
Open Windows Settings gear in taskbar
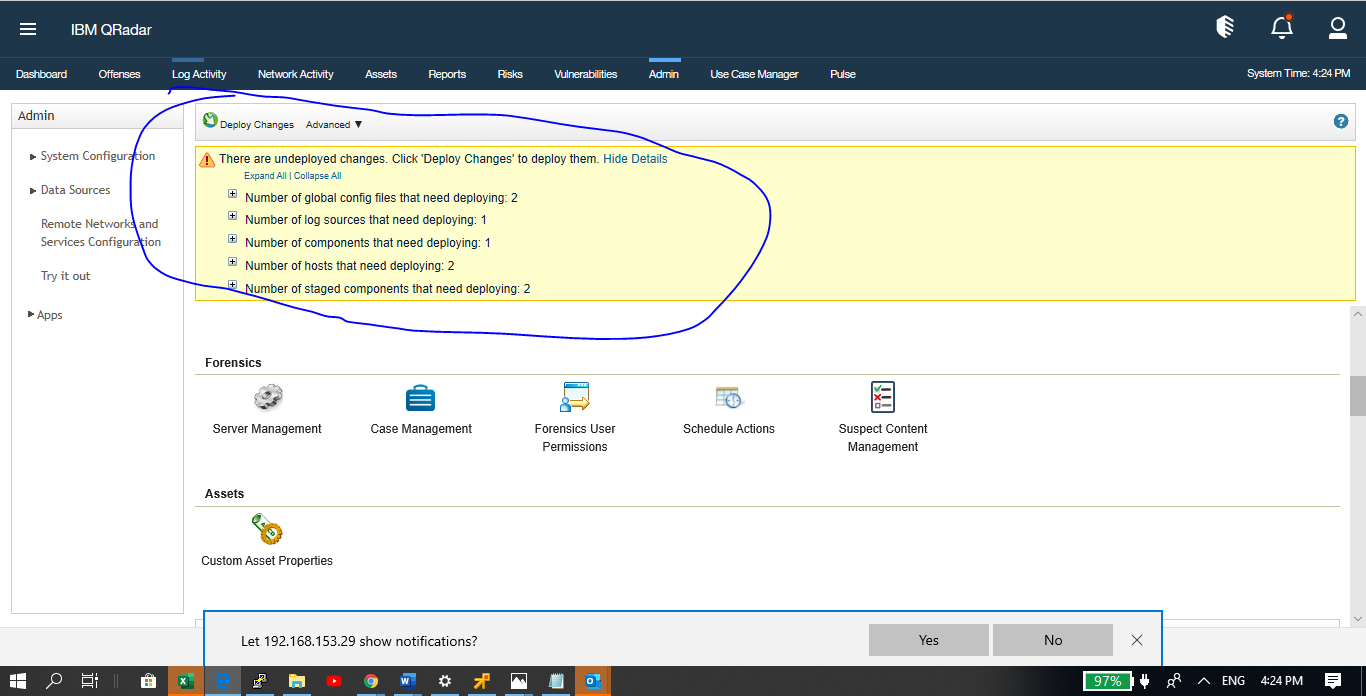coord(444,681)
